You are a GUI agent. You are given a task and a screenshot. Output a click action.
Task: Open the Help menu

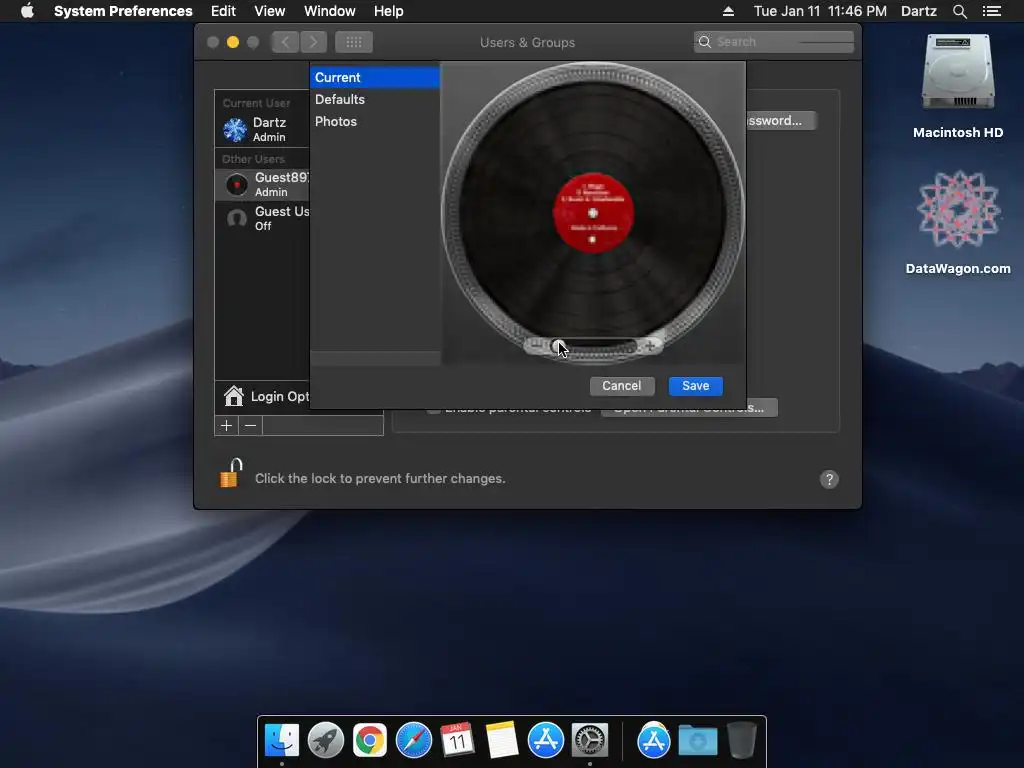[389, 11]
